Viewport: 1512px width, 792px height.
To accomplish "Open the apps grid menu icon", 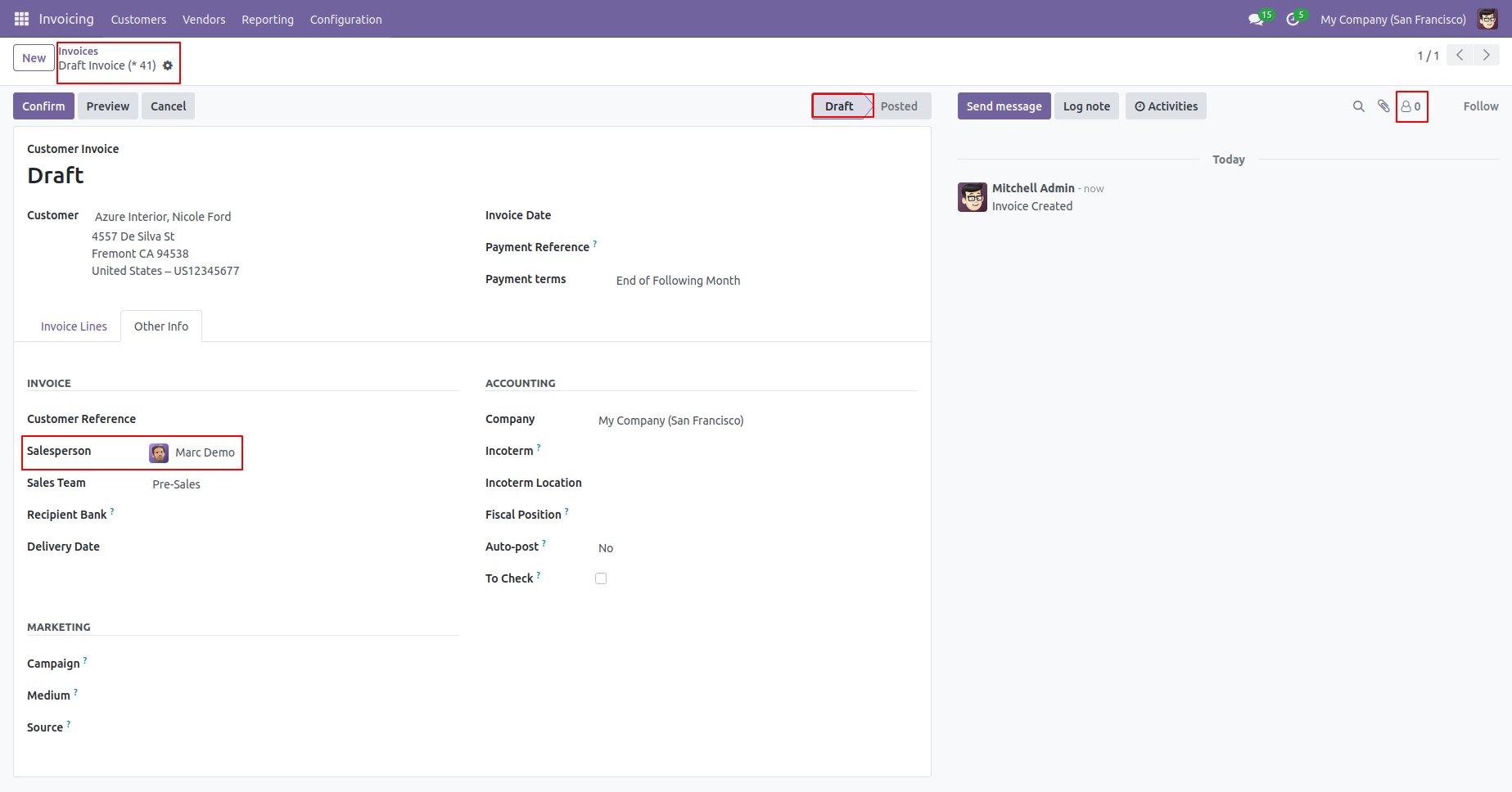I will click(21, 19).
